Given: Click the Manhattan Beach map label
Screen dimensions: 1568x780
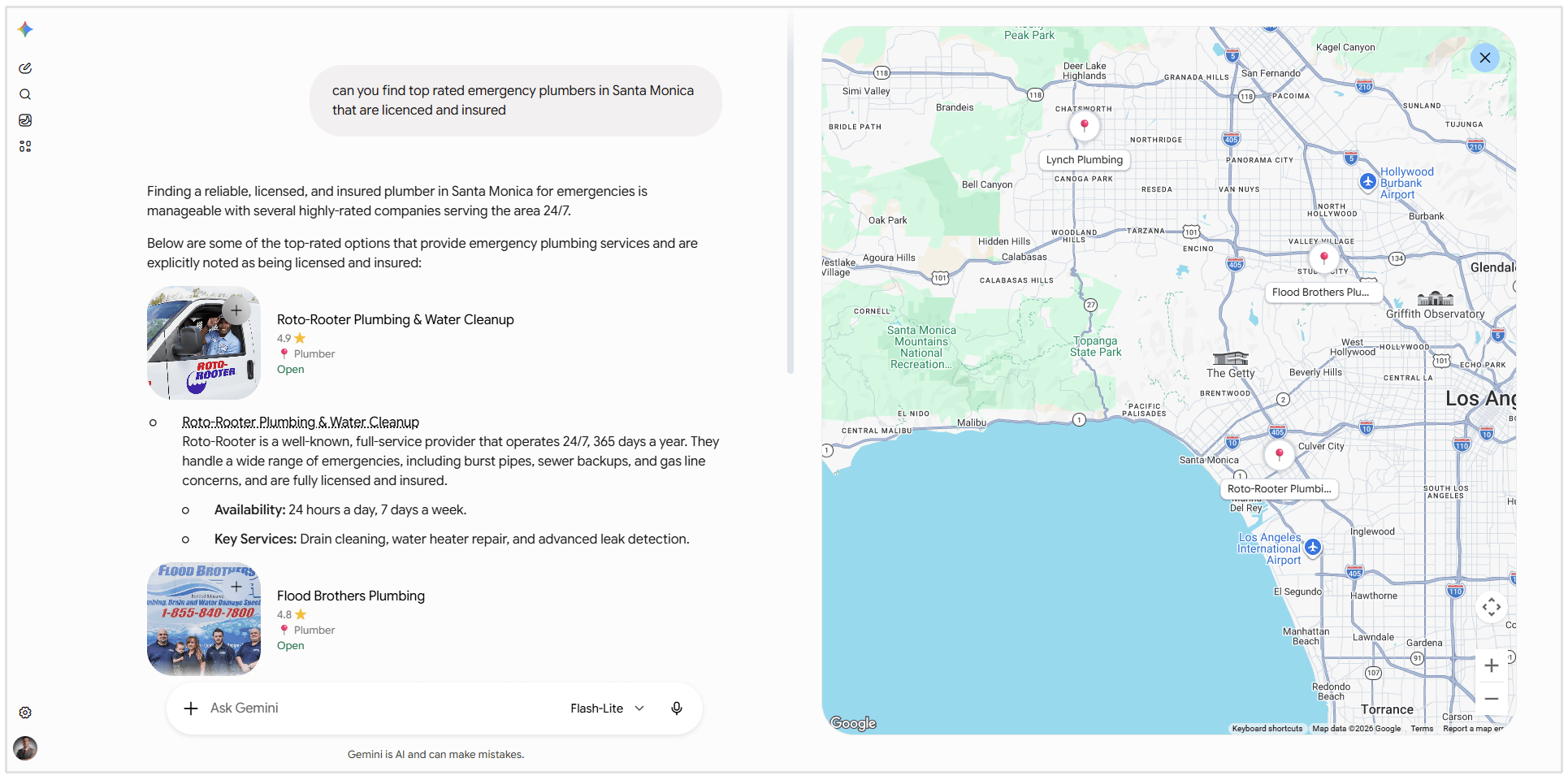Looking at the screenshot, I should click(1306, 636).
